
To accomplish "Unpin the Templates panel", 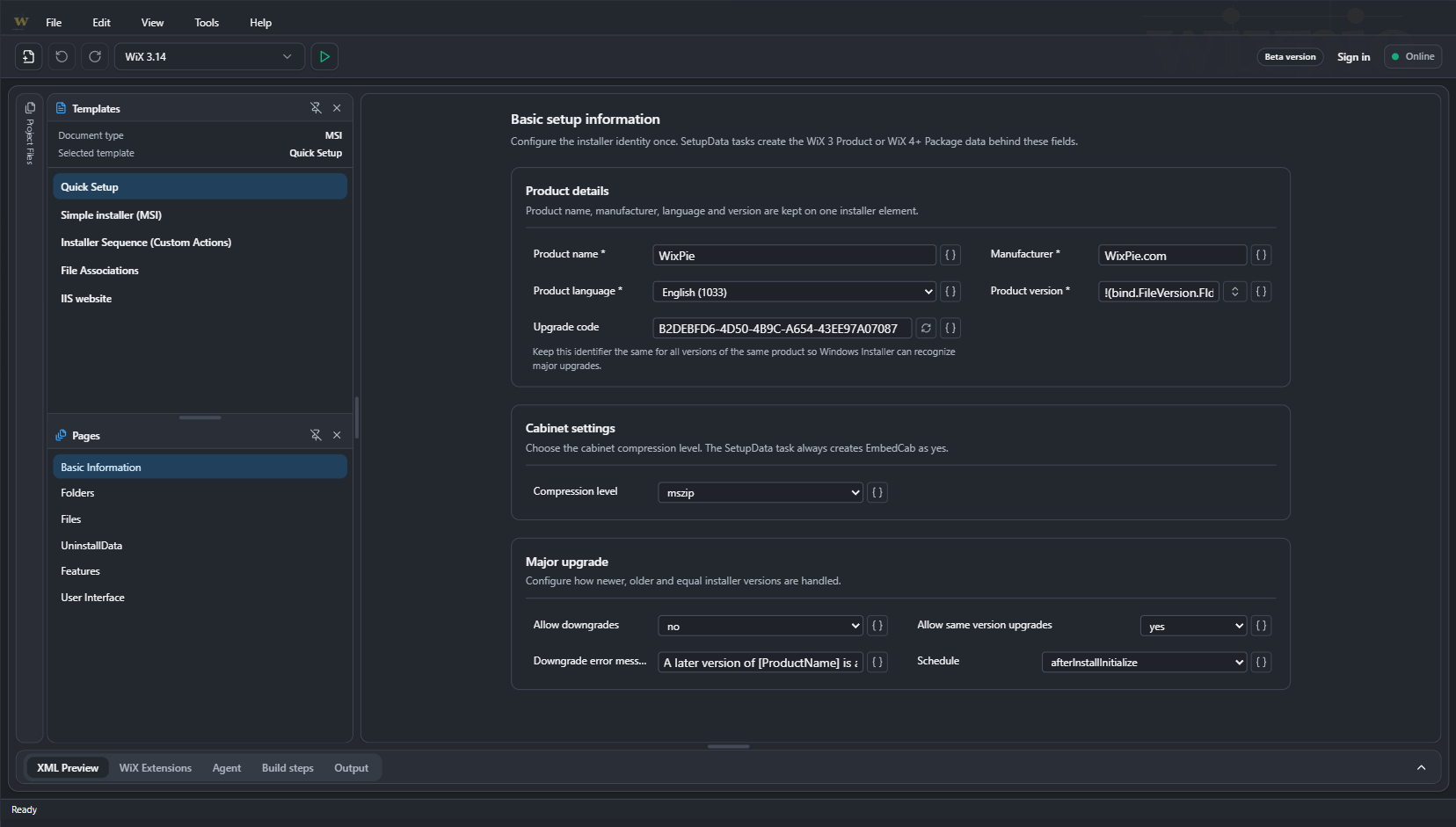I will [x=316, y=108].
